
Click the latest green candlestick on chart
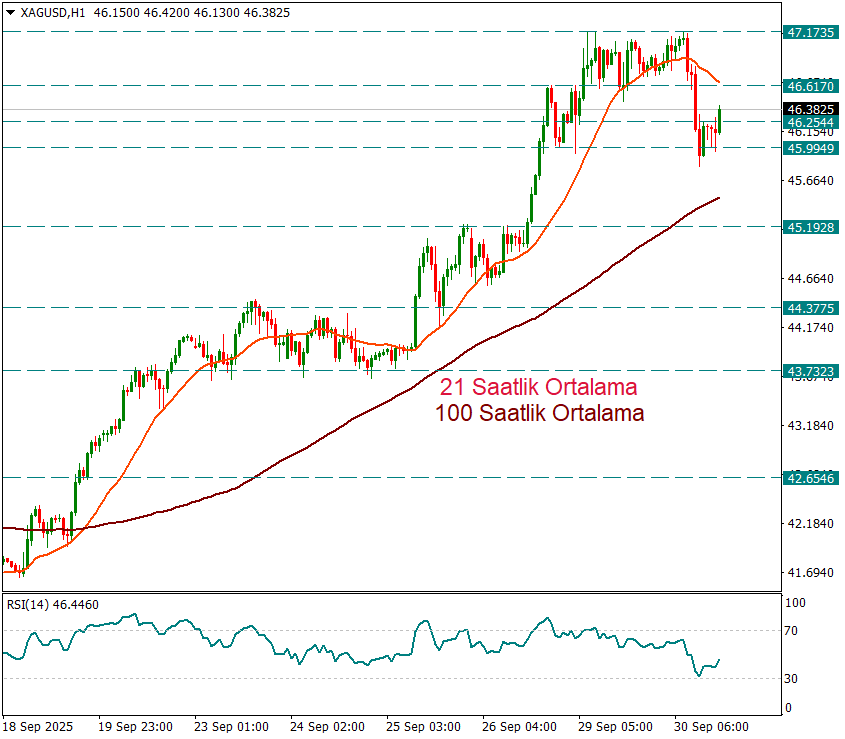click(719, 120)
